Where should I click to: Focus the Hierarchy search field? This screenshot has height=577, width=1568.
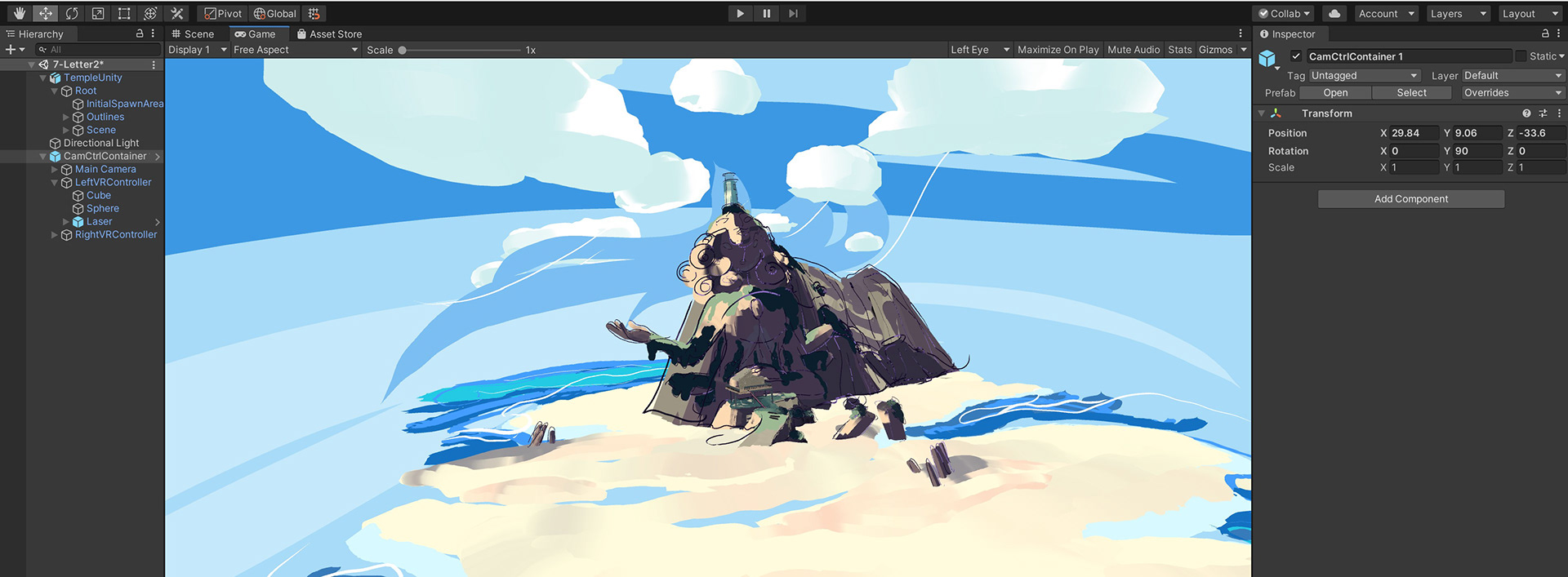point(98,50)
